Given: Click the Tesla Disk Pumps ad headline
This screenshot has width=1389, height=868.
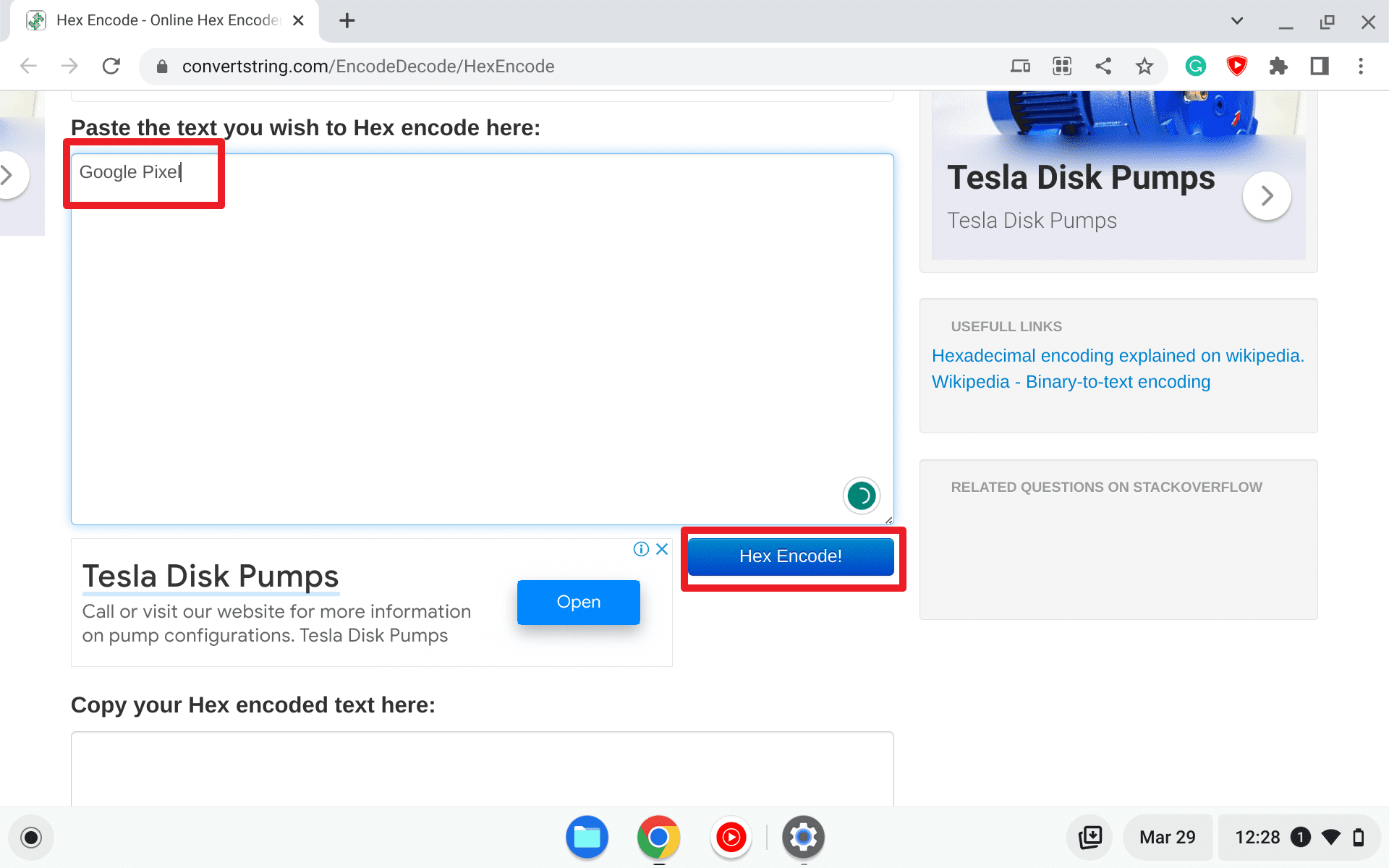Looking at the screenshot, I should tap(211, 576).
